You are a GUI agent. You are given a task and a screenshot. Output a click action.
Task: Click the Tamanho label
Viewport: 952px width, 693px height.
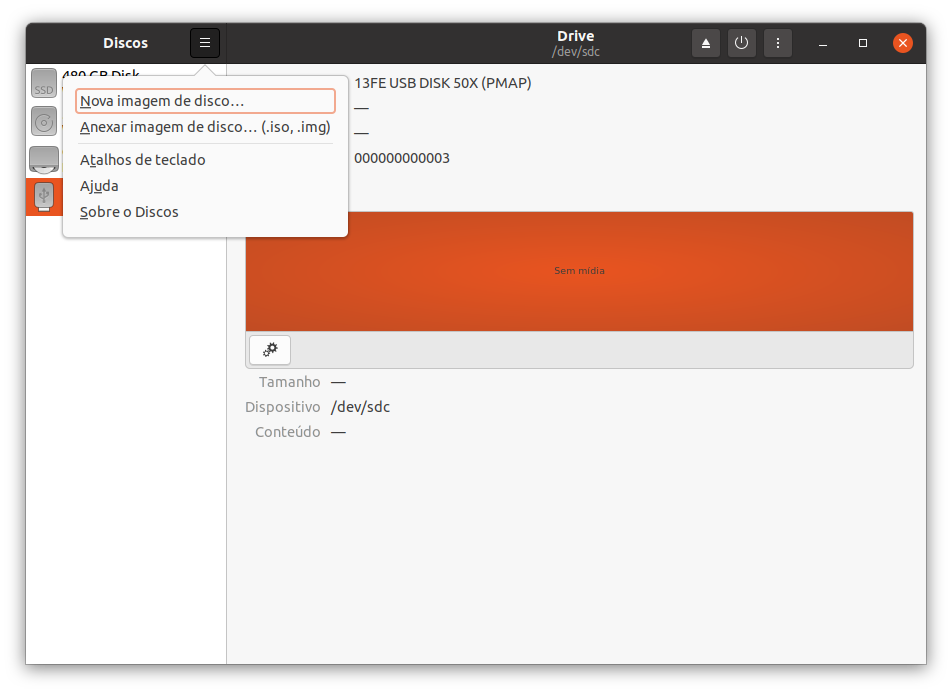click(290, 382)
